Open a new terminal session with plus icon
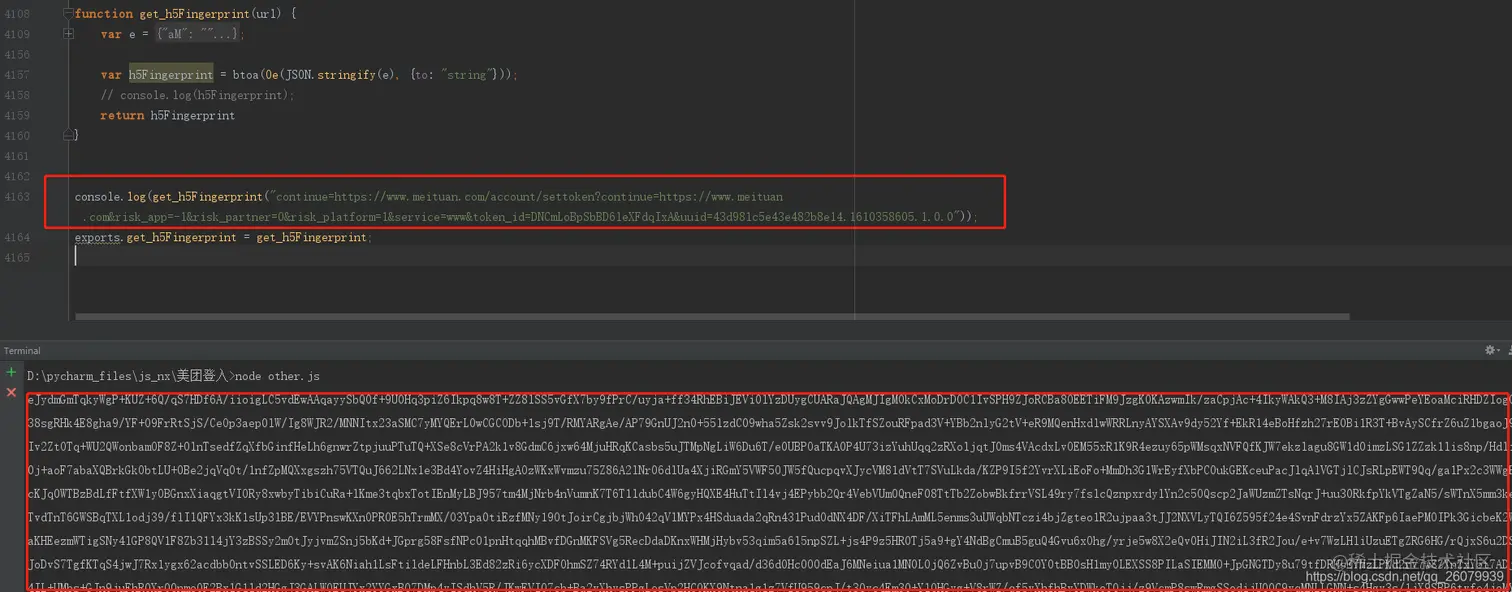Viewport: 1512px width, 592px height. (11, 373)
